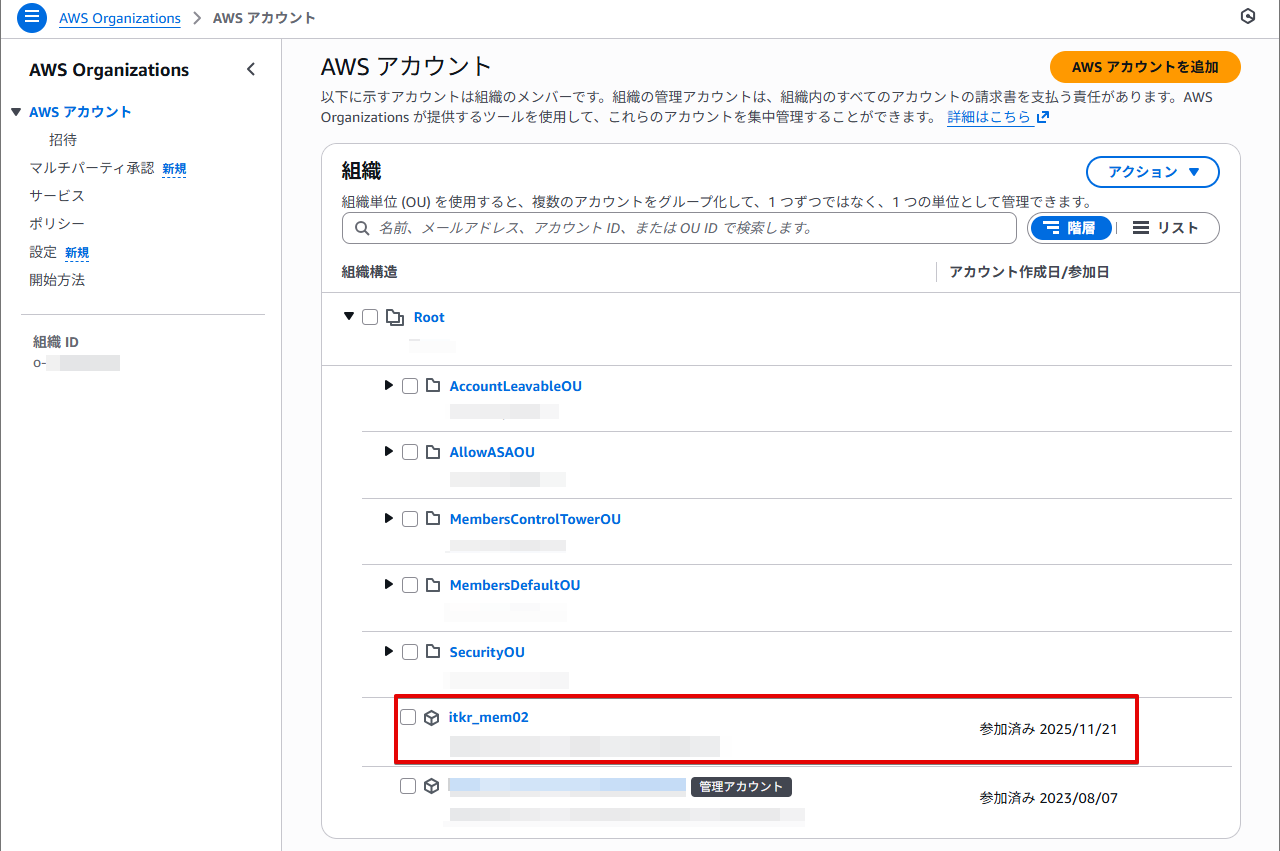The height and width of the screenshot is (851, 1280).
Task: Click the Root folder icon
Action: 395,318
